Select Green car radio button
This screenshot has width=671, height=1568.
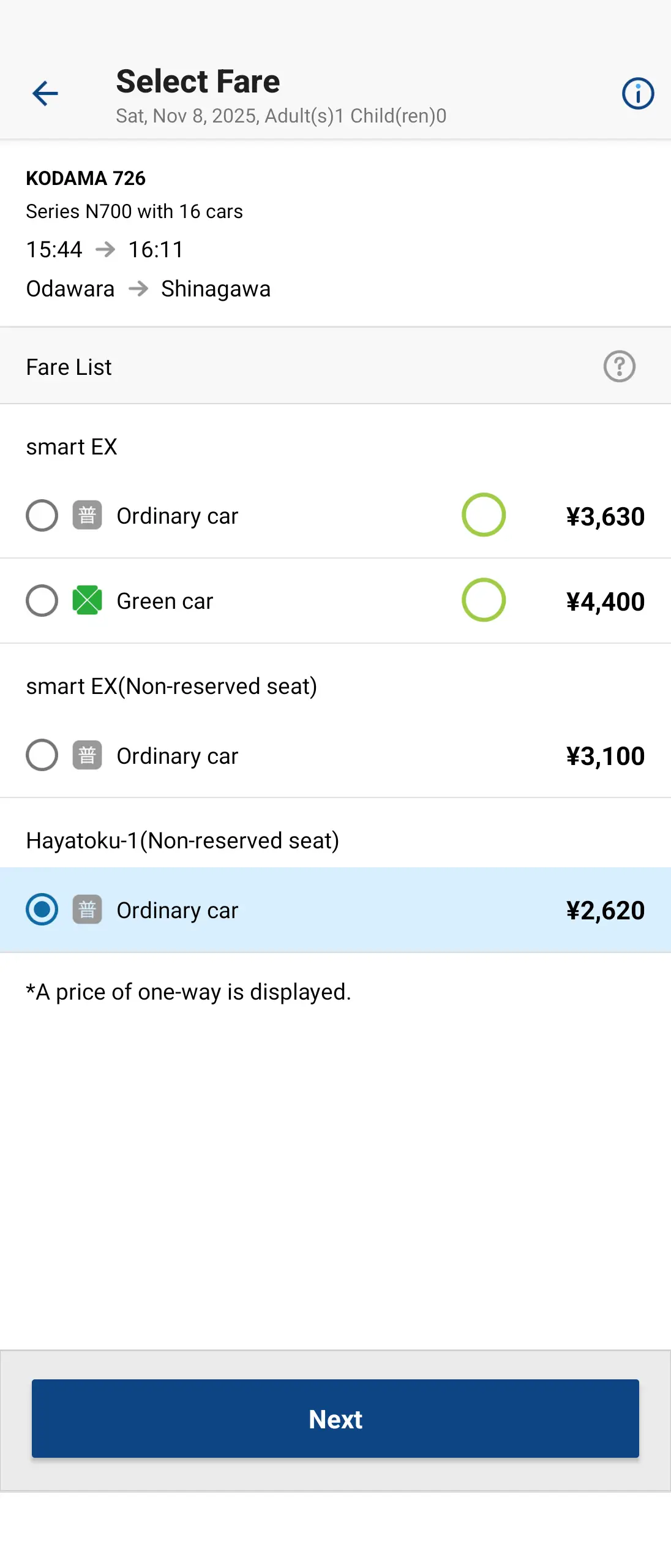tap(42, 600)
